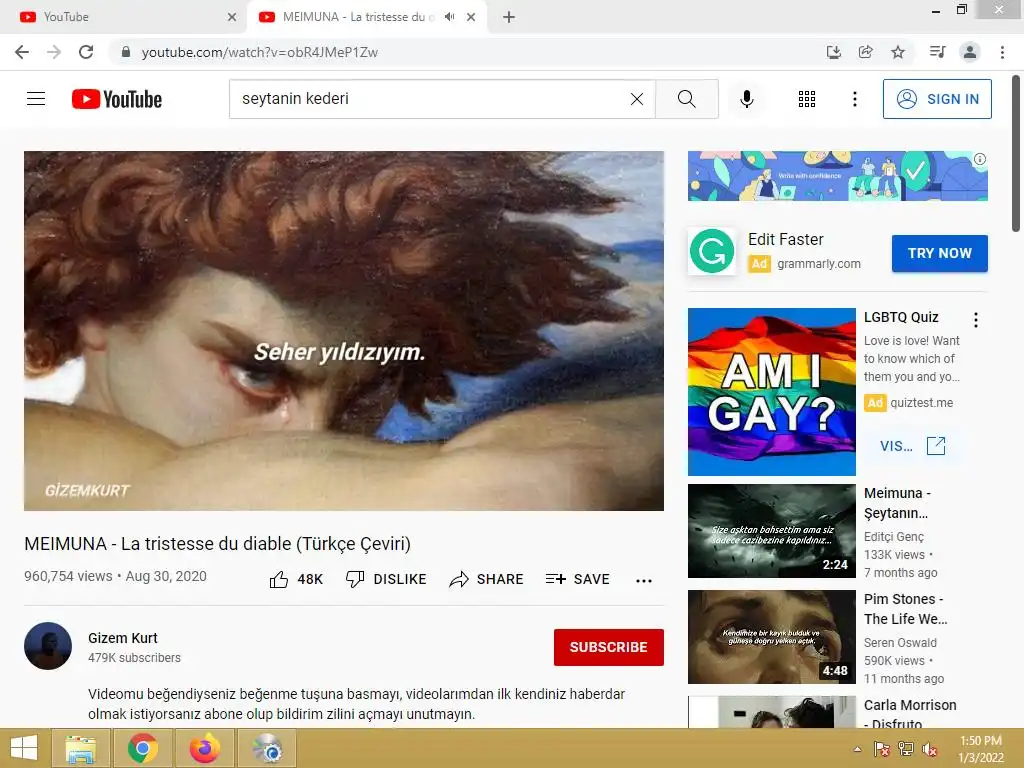Go to the YouTube home logo
This screenshot has height=768, width=1024.
(117, 99)
